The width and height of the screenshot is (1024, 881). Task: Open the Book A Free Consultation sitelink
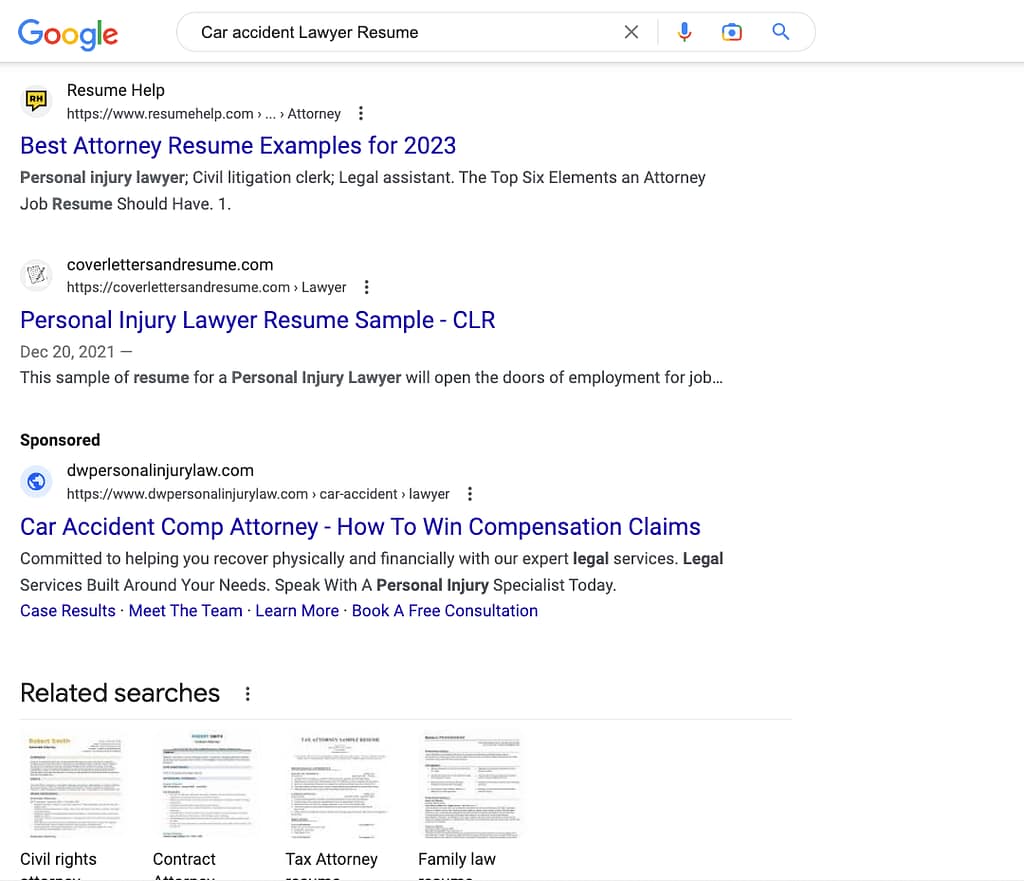point(445,611)
